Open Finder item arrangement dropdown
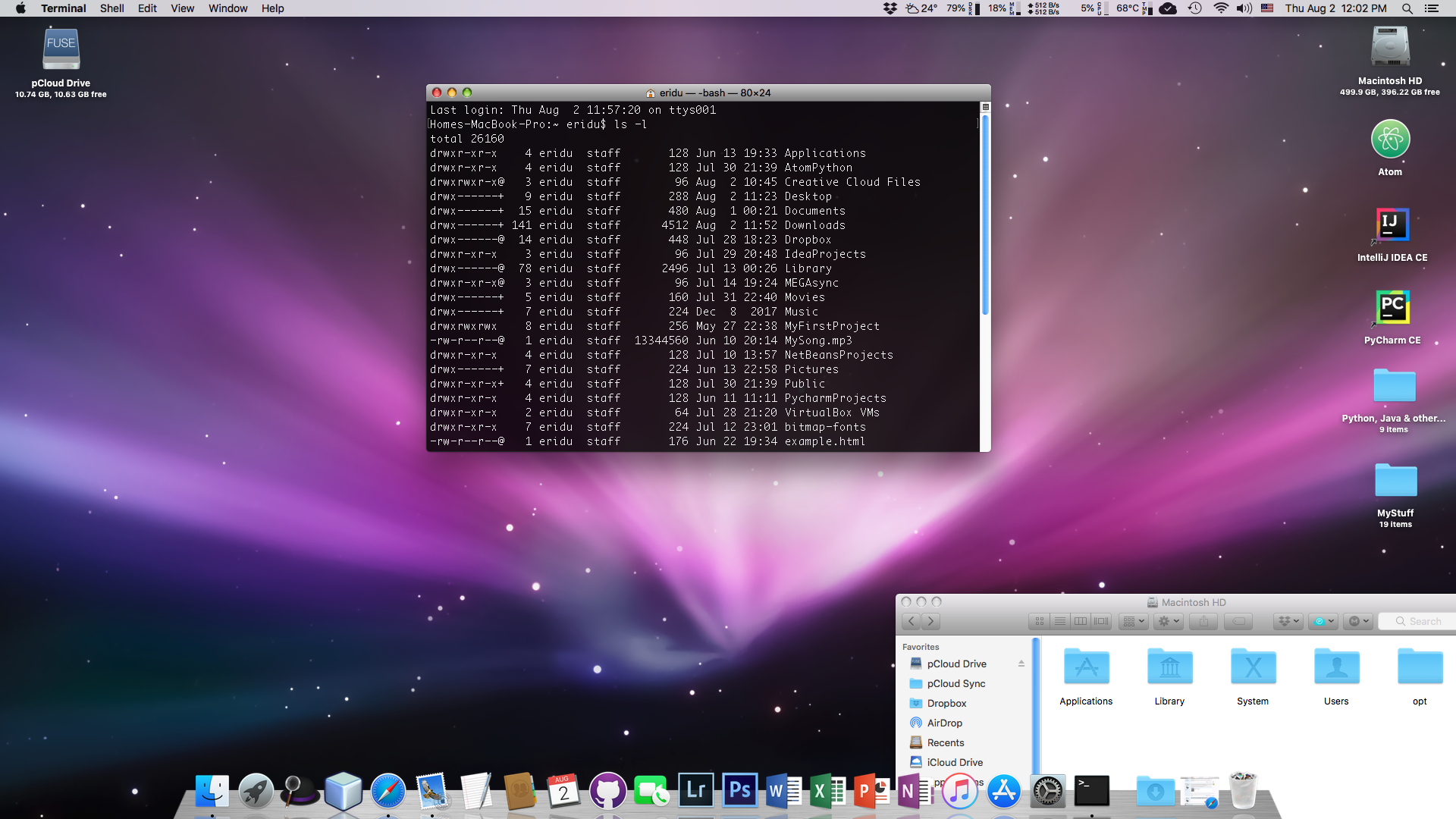The width and height of the screenshot is (1456, 819). tap(1134, 621)
